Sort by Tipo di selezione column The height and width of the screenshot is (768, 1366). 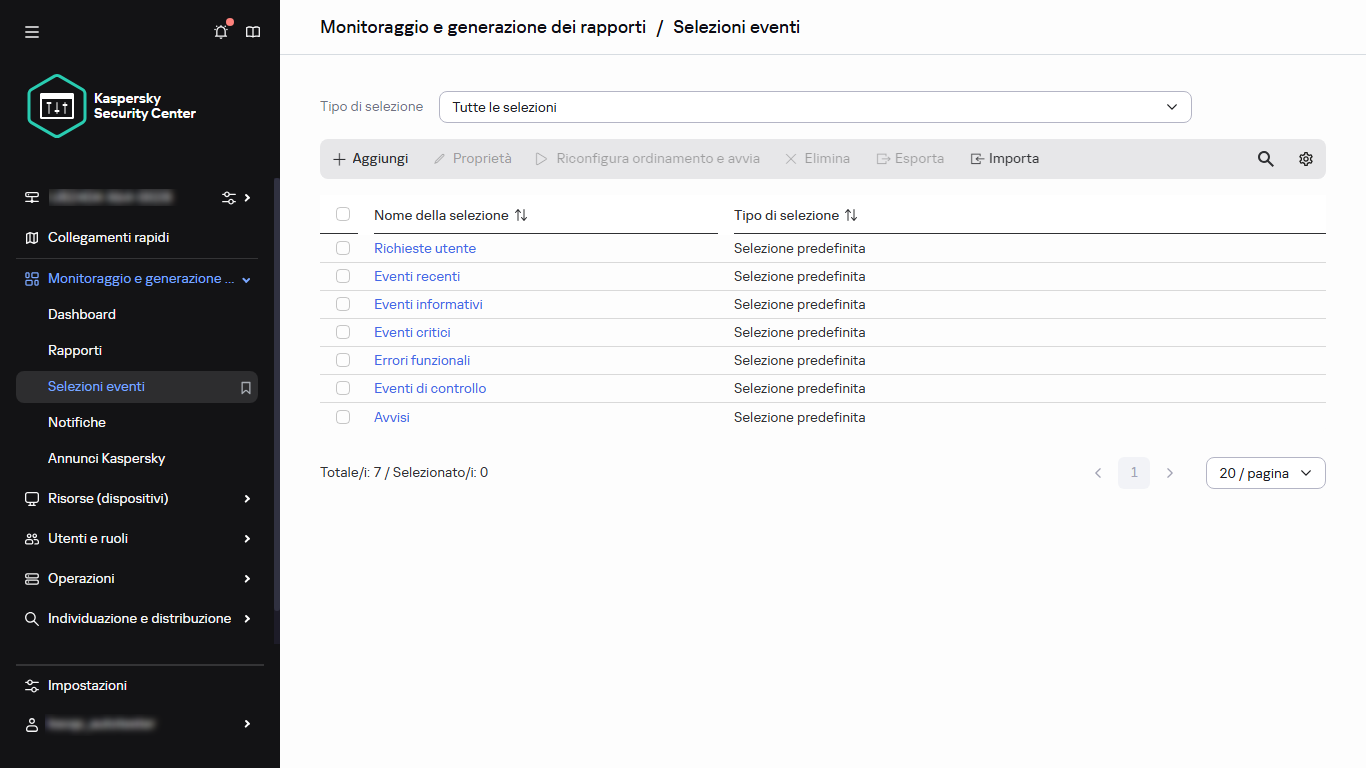(851, 215)
